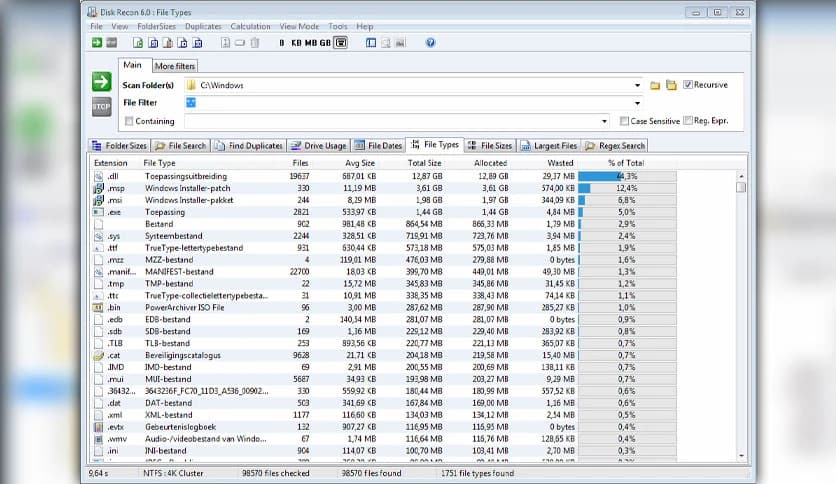Switch to the Drive Usage tab
This screenshot has height=484, width=836.
[x=319, y=146]
